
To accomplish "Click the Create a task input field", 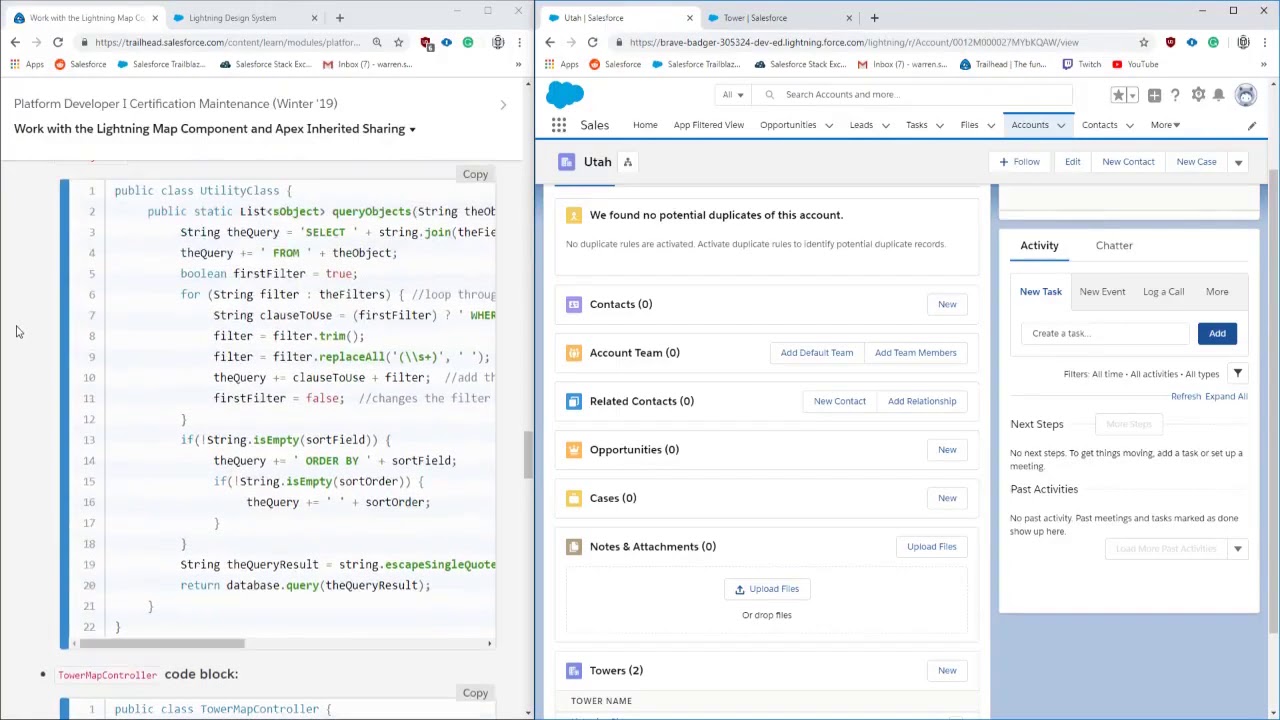I will (x=1104, y=334).
